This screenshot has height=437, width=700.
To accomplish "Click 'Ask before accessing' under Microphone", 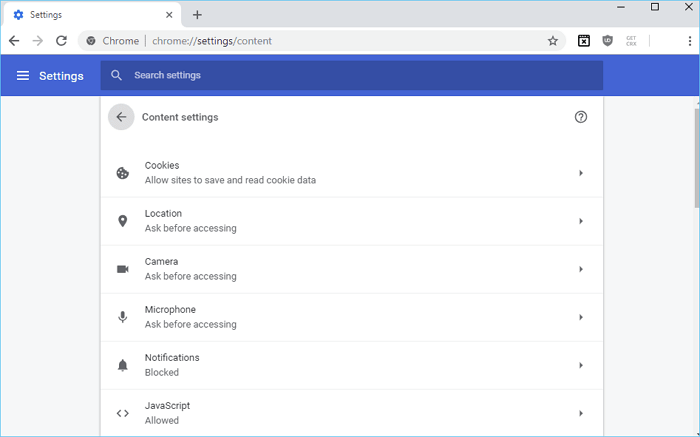I will pyautogui.click(x=191, y=324).
